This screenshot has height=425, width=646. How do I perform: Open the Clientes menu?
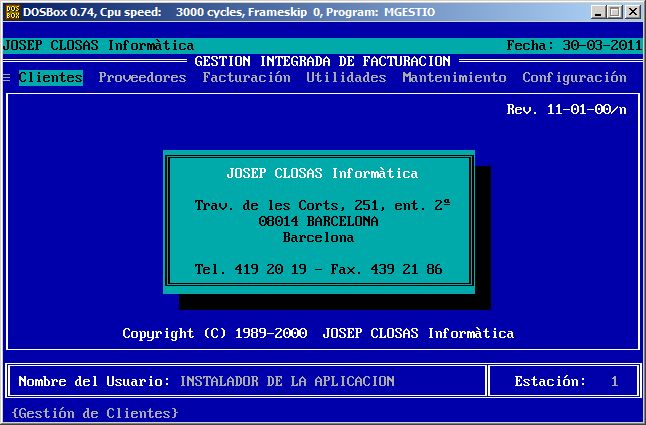pyautogui.click(x=50, y=78)
